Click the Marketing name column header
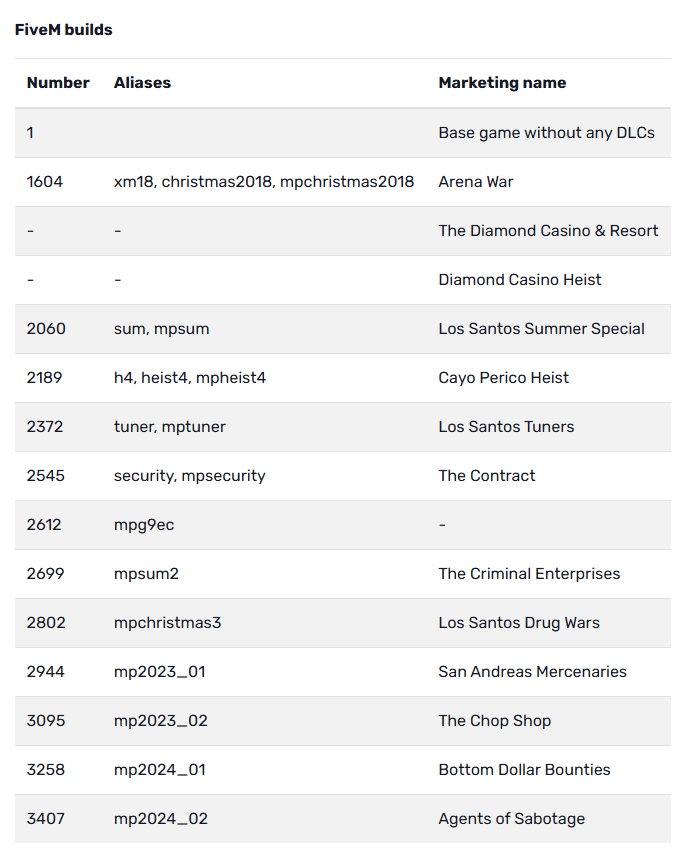 pyautogui.click(x=502, y=83)
